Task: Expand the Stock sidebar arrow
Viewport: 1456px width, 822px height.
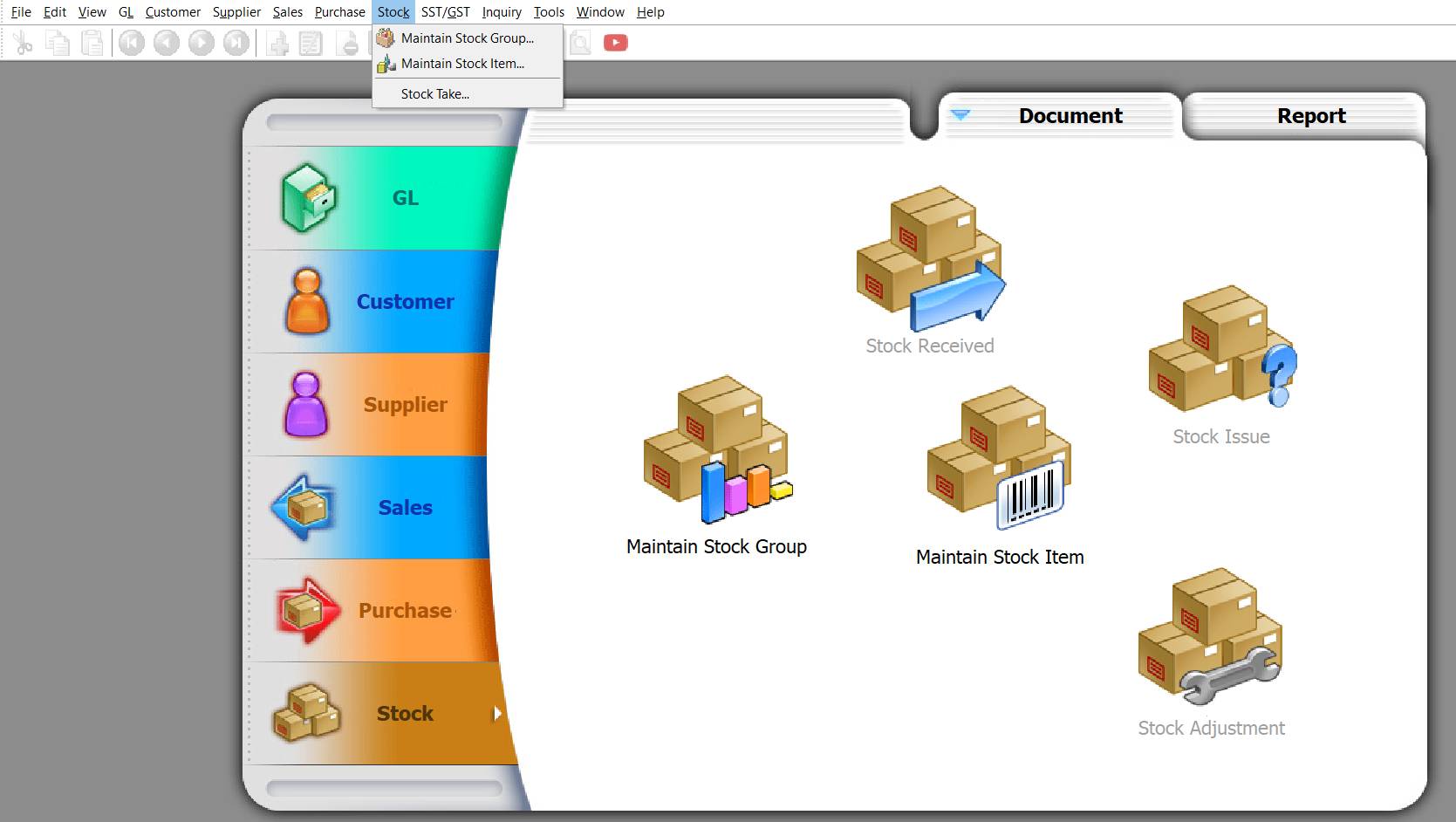Action: 496,714
